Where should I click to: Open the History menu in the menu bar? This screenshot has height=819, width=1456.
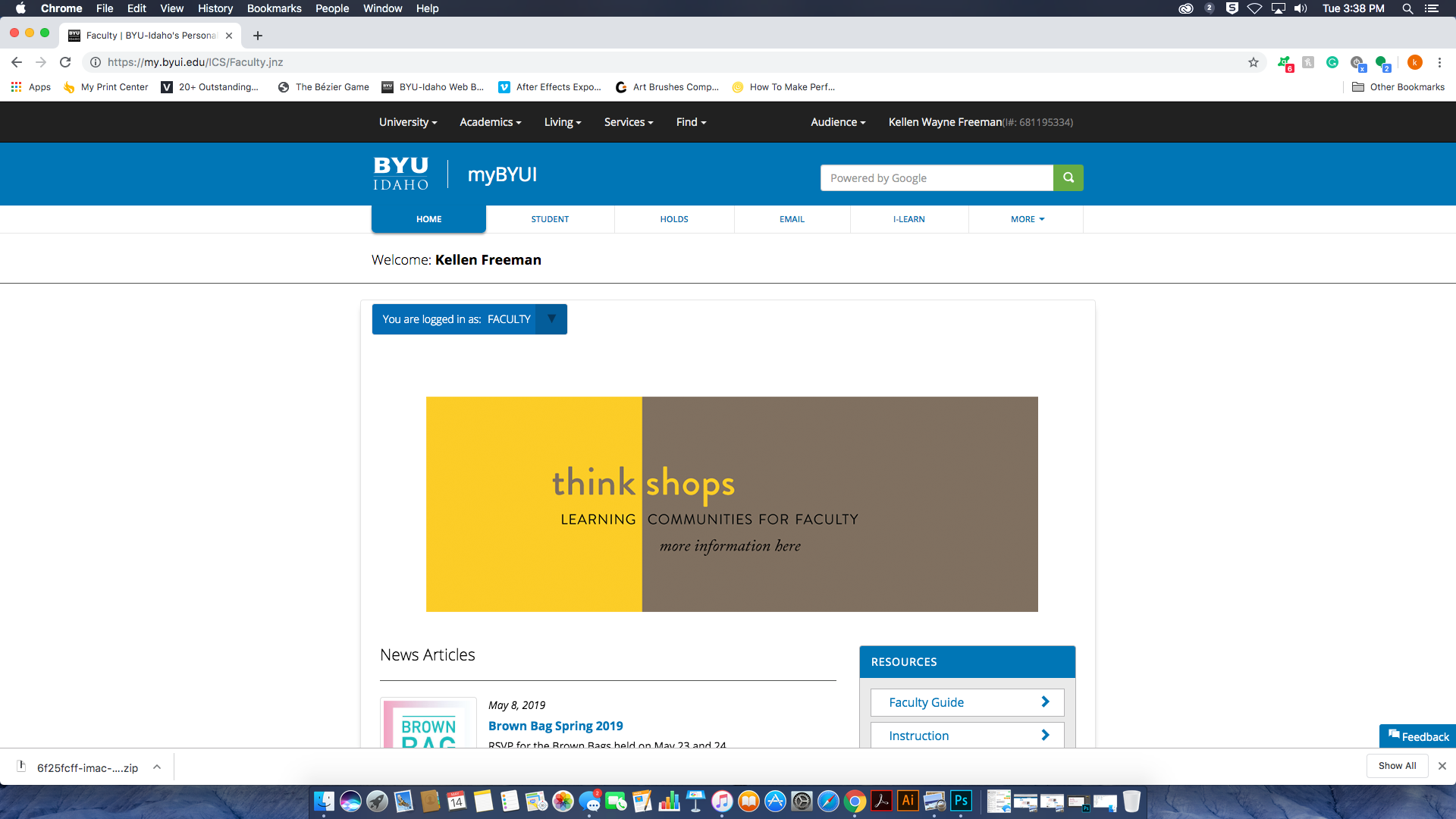215,8
